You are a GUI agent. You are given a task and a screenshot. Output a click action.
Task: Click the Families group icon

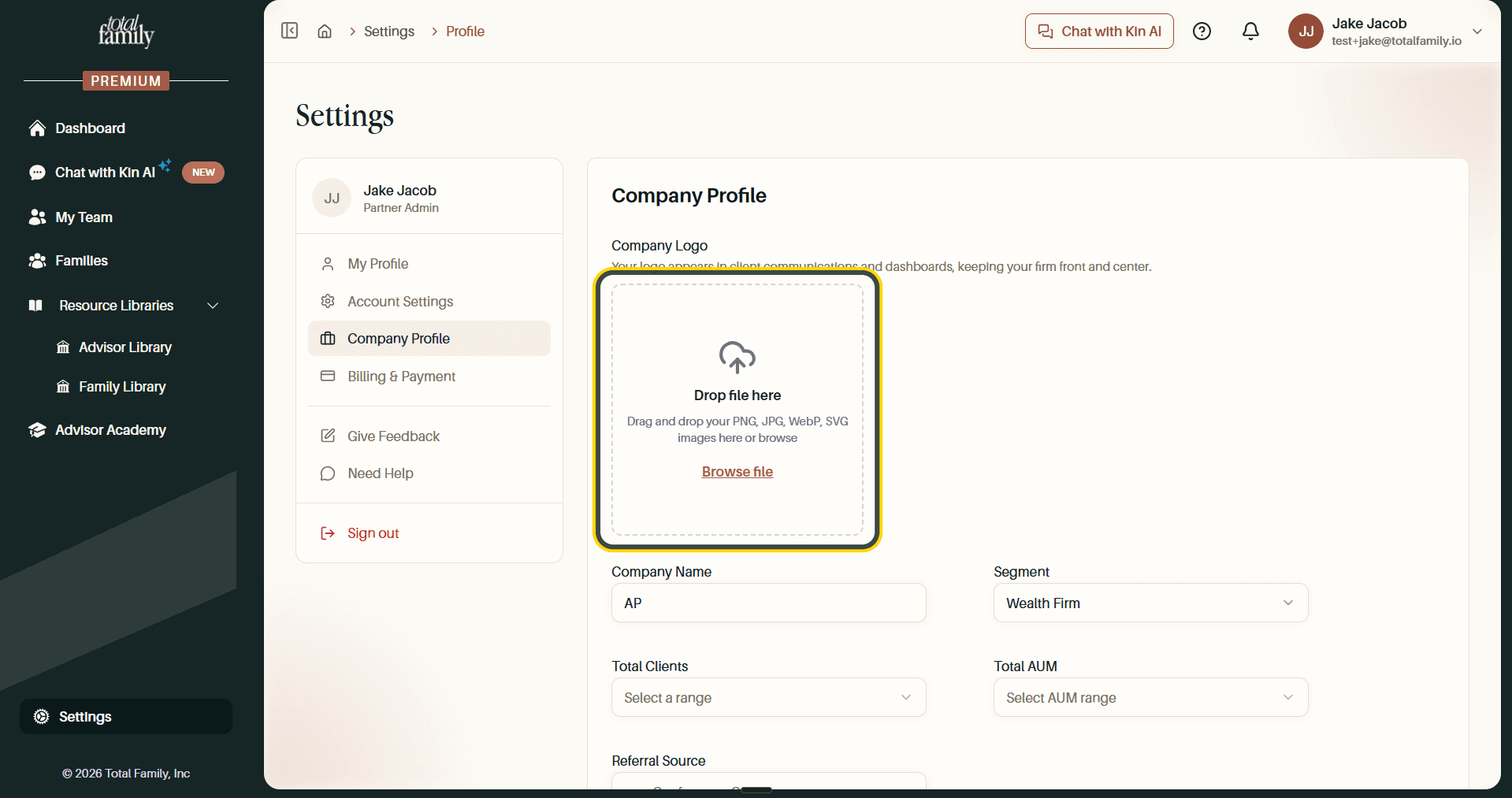(37, 261)
